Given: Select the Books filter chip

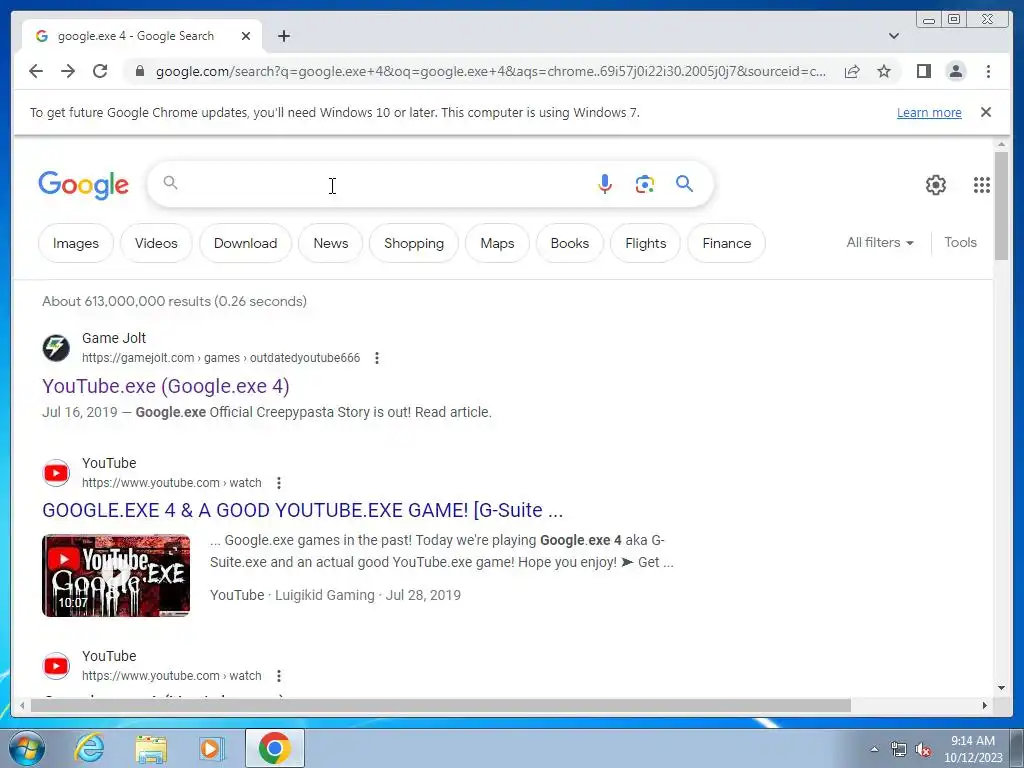Looking at the screenshot, I should tap(569, 243).
